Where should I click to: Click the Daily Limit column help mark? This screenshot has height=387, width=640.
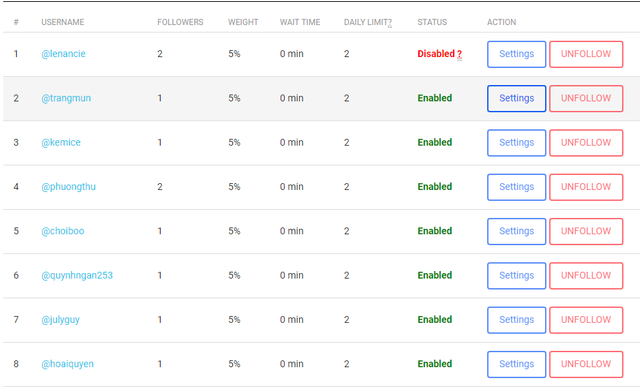(390, 22)
